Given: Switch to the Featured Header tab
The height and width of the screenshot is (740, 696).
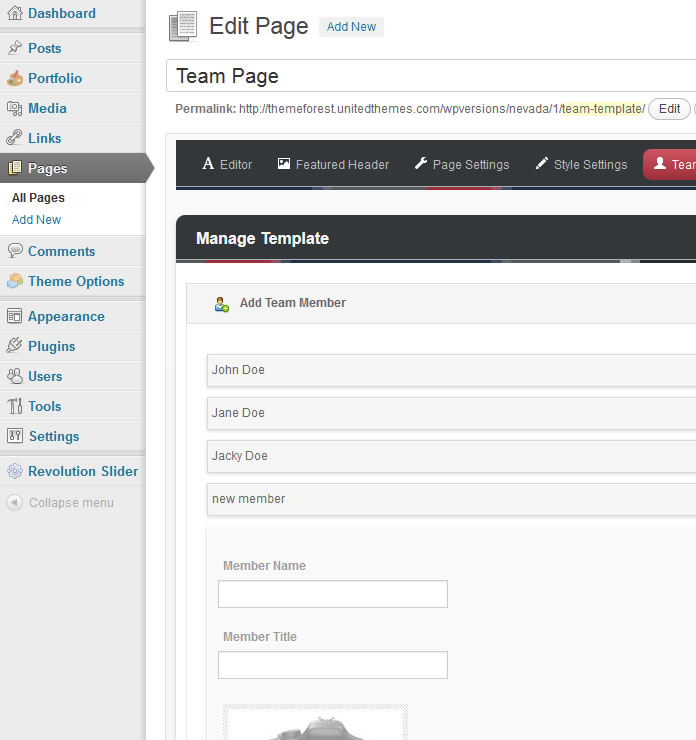Looking at the screenshot, I should coord(333,164).
